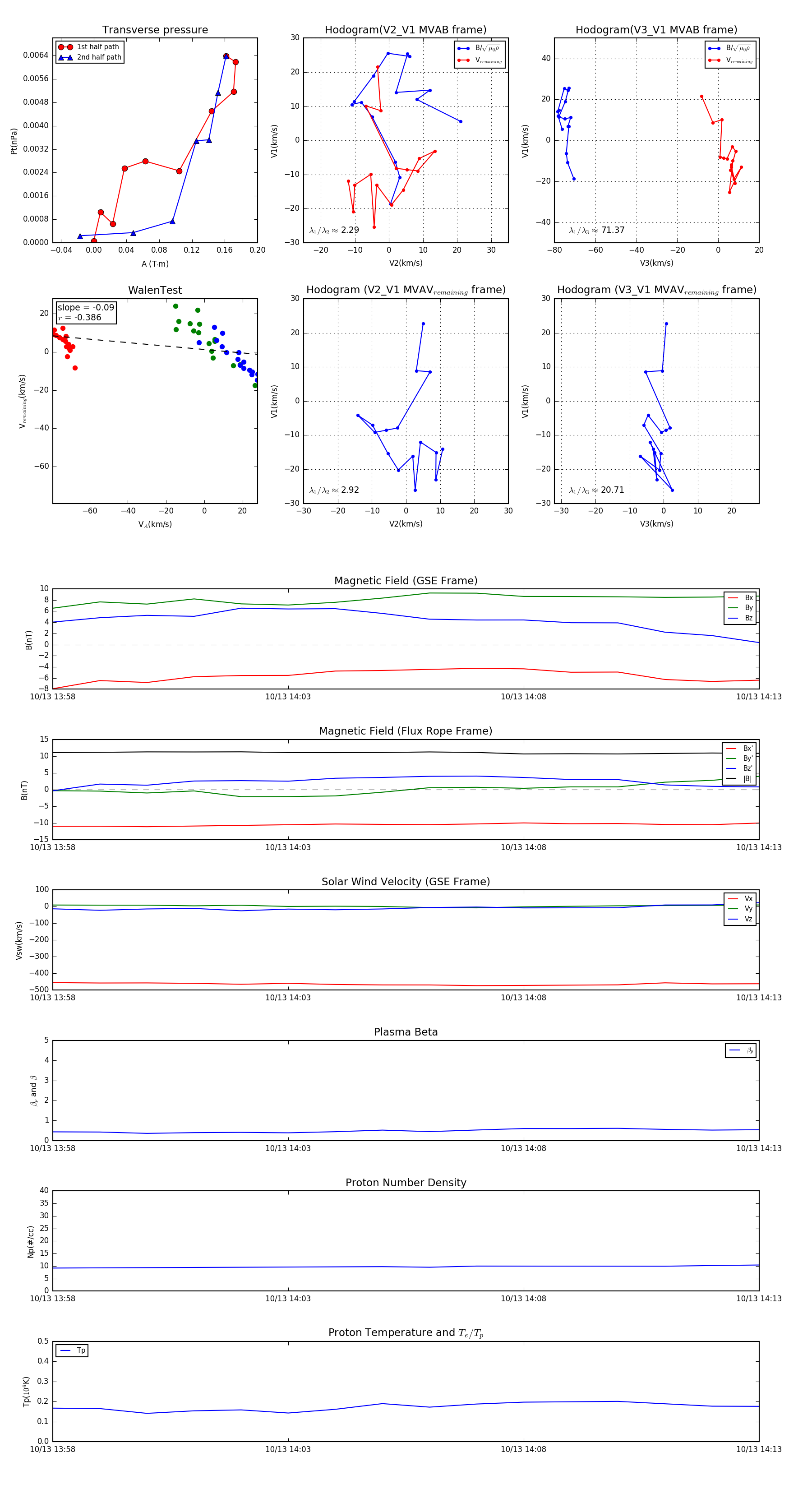Click 'V2(km/s)' x-axis label of V2_V1 MVAB hodogram
Screen dimensions: 812x1489
[x=406, y=263]
